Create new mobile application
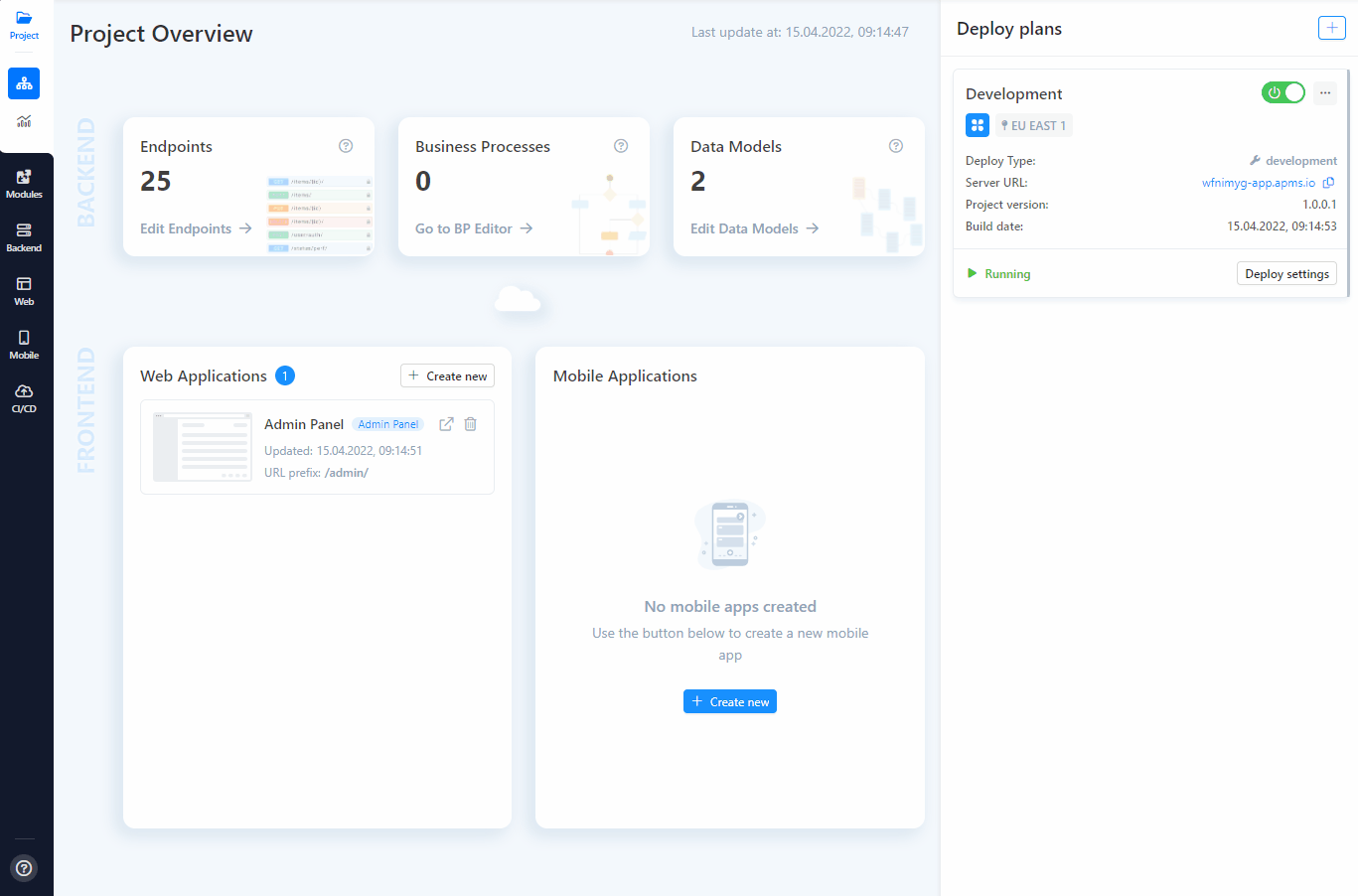1358x896 pixels. click(x=730, y=701)
